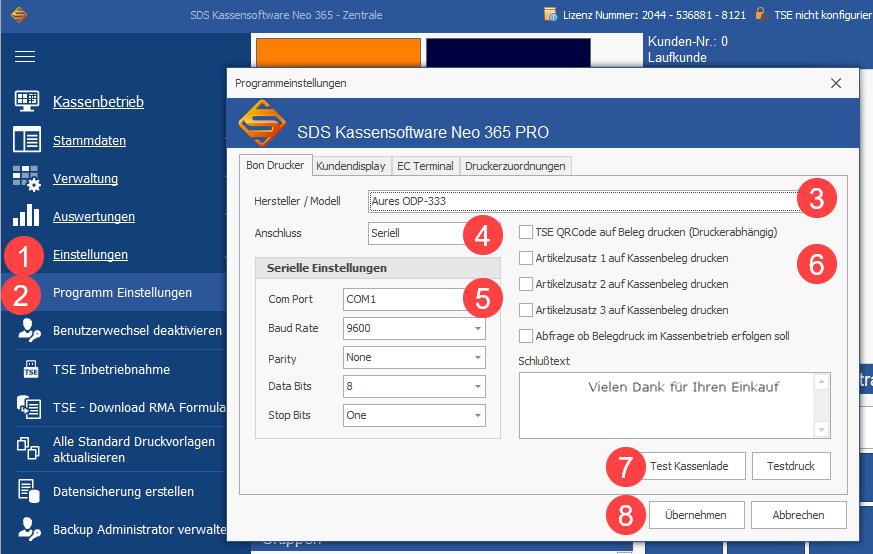Screen dimensions: 873x554
Task: Click the Kassenbetrieb cash register icon
Action: pyautogui.click(x=27, y=101)
